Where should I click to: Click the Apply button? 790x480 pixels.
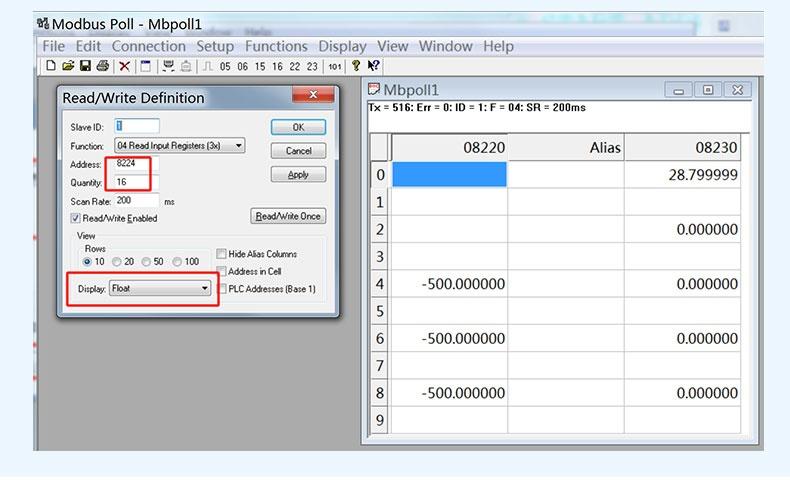[298, 174]
